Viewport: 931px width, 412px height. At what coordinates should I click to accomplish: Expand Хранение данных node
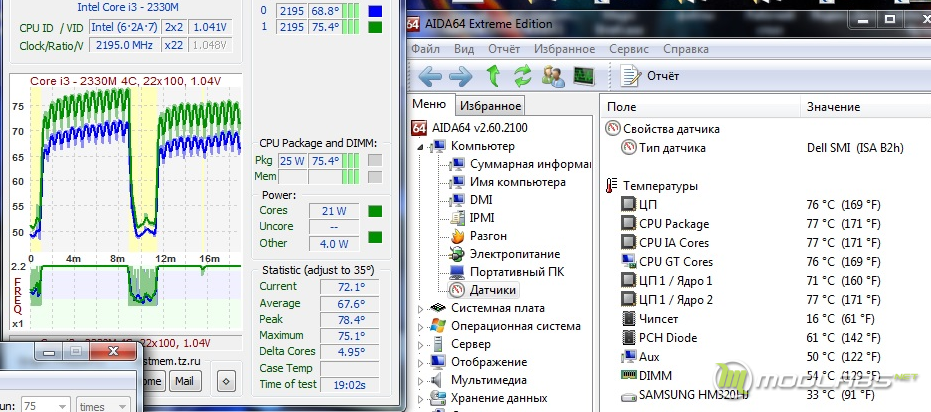click(x=420, y=398)
